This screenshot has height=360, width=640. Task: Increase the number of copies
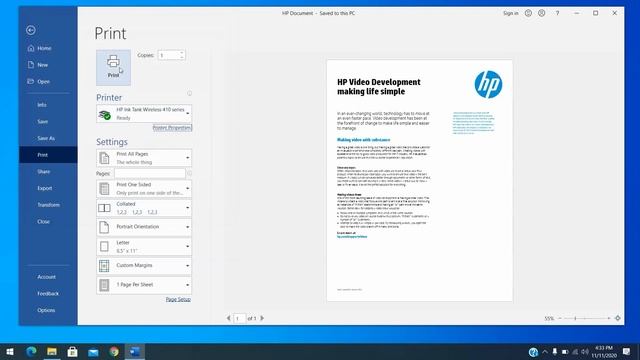[182, 53]
